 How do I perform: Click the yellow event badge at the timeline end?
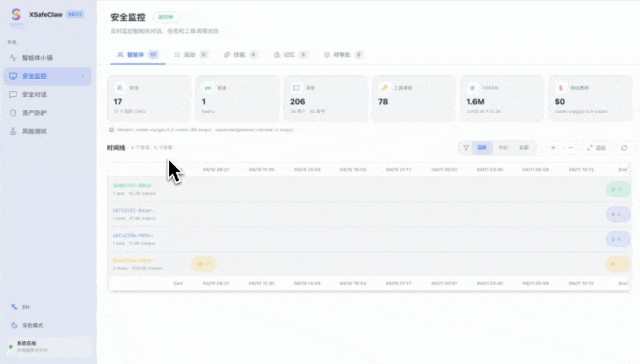618,264
